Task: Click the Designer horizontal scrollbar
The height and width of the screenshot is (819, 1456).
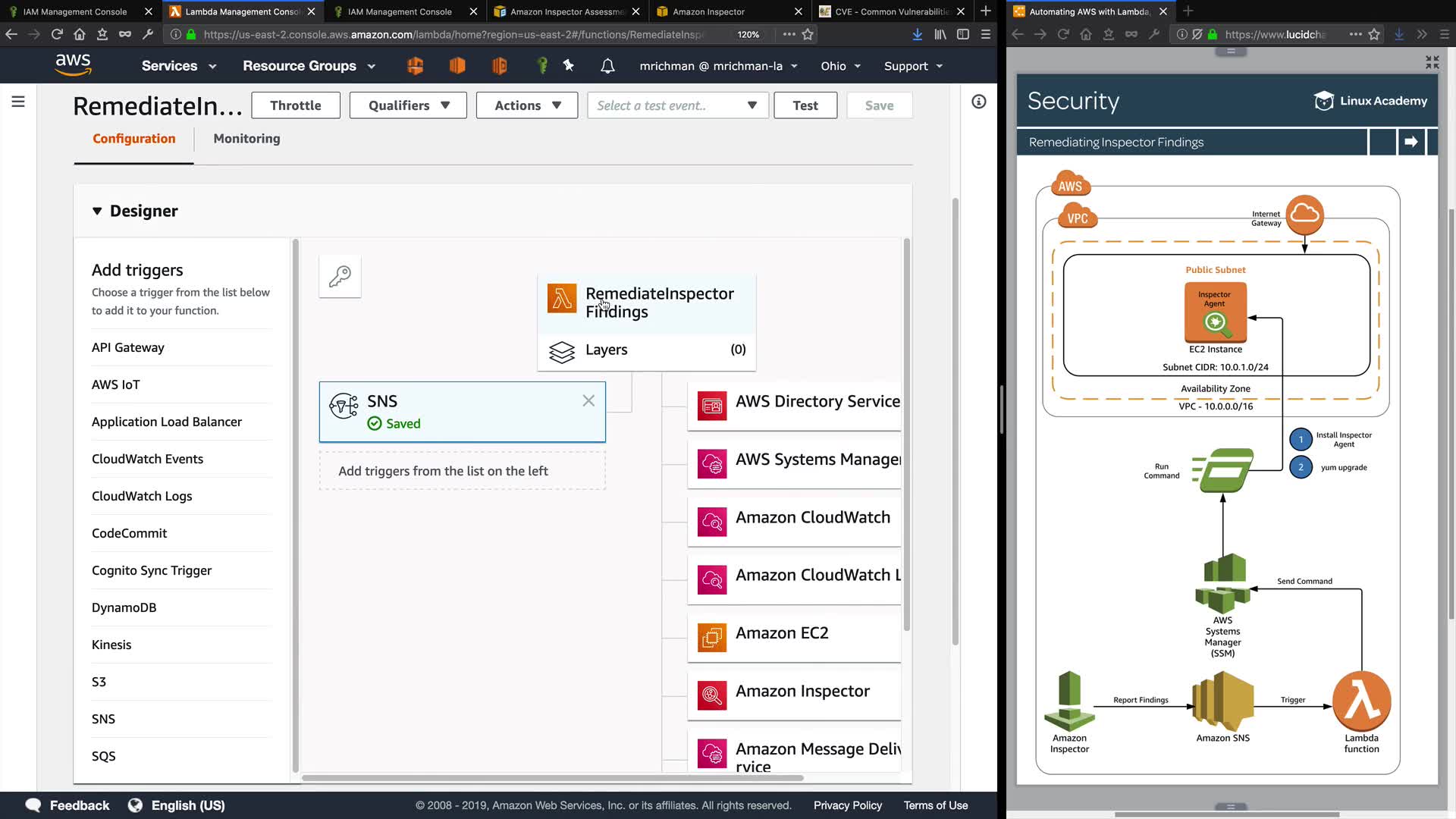Action: coord(552,778)
